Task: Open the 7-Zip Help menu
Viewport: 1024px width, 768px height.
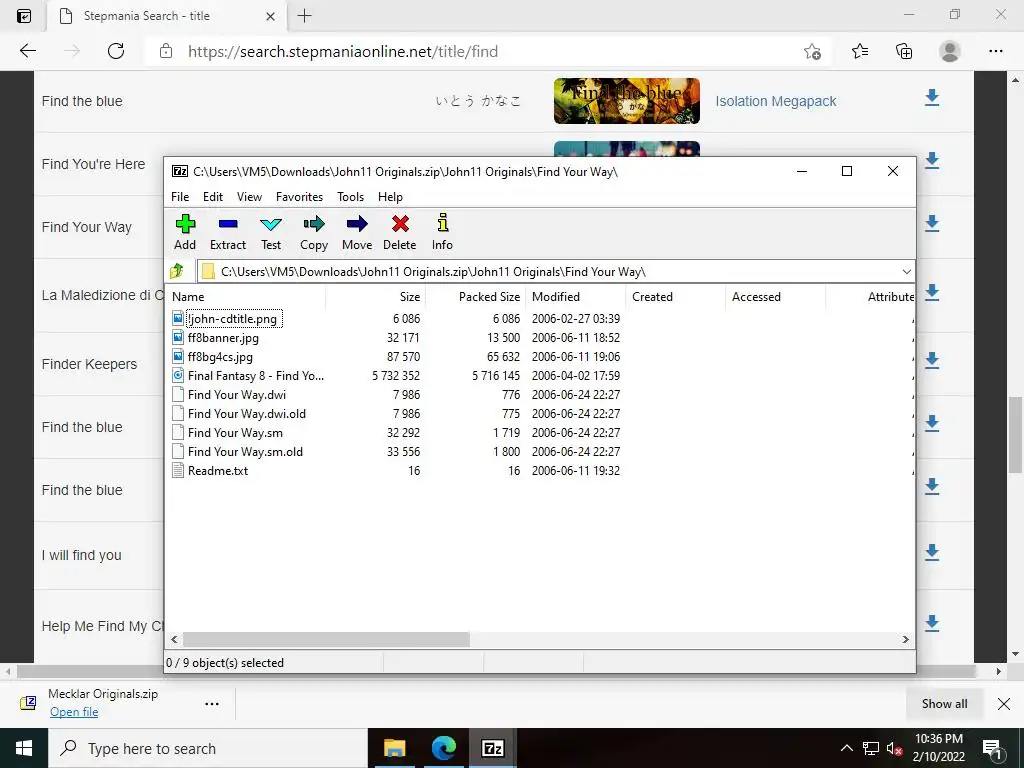Action: coord(390,197)
